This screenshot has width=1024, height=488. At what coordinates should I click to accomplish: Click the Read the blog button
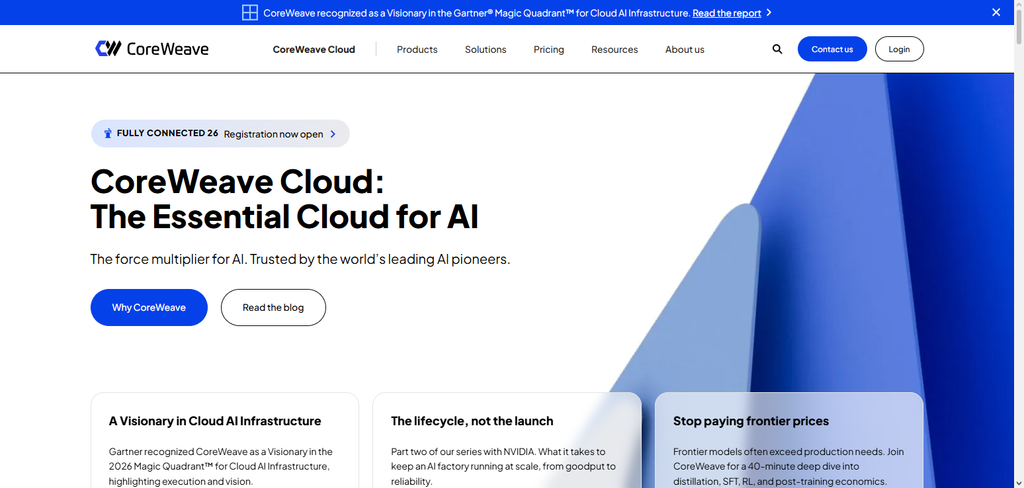coord(273,307)
